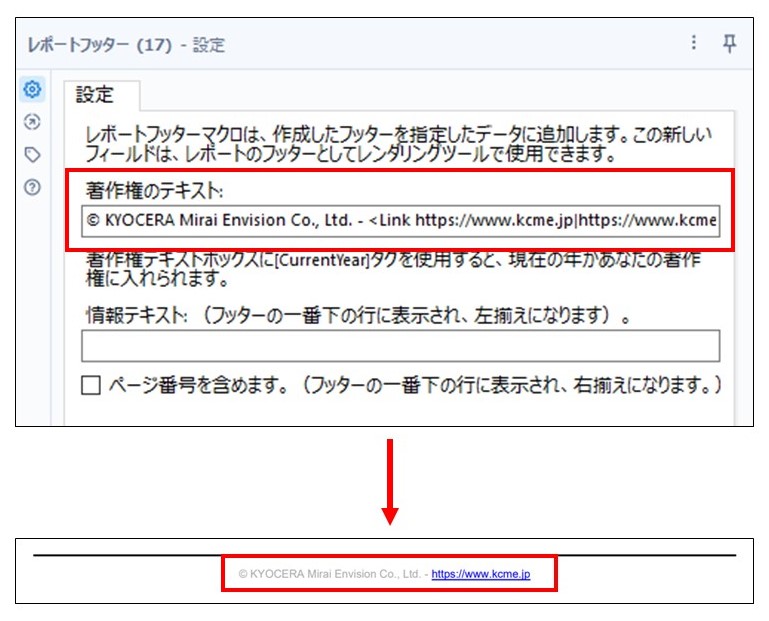
Task: Click the レポートフッターマクロ description paragraph
Action: click(x=400, y=144)
